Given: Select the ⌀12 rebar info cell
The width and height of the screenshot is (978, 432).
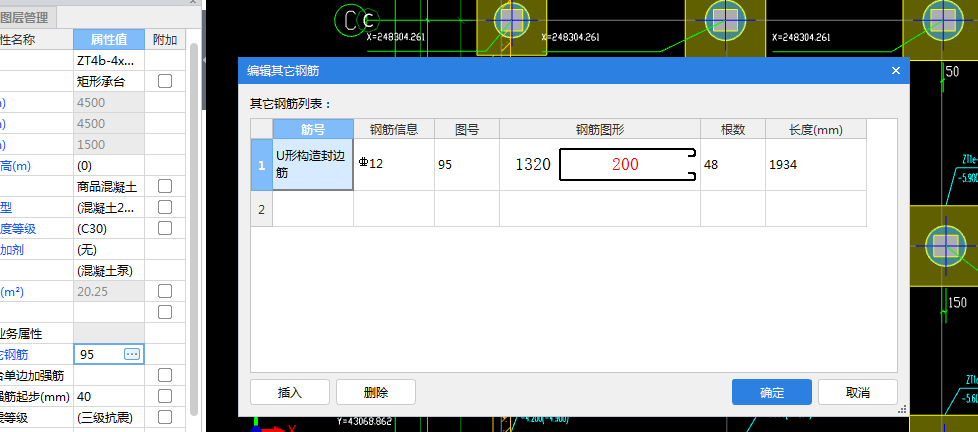Looking at the screenshot, I should (394, 165).
